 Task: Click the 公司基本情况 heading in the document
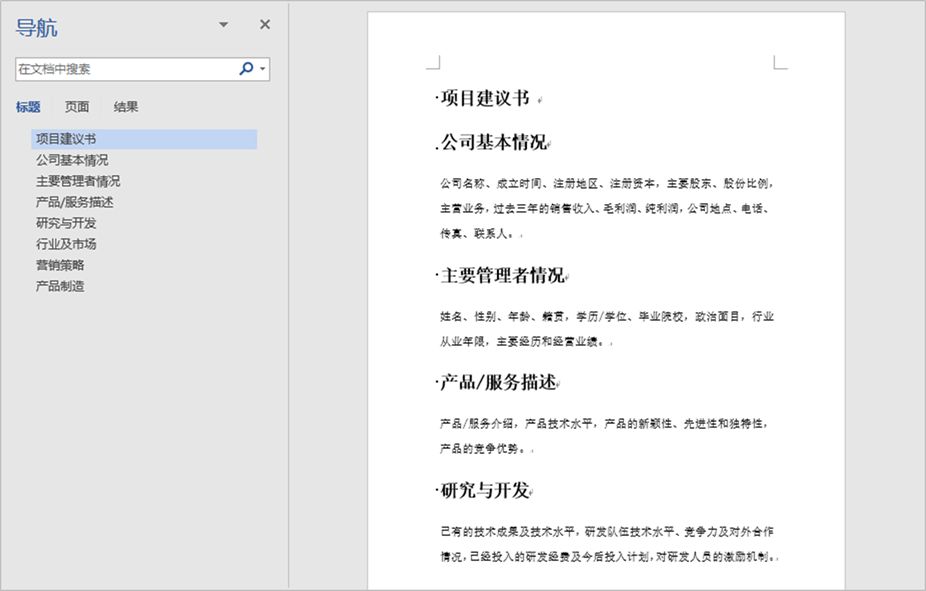[493, 142]
